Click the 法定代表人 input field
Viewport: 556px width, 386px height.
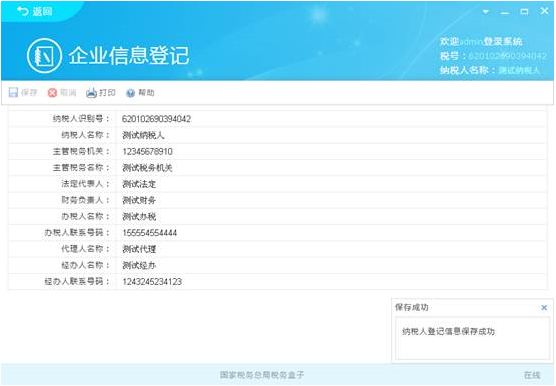[x=330, y=184]
